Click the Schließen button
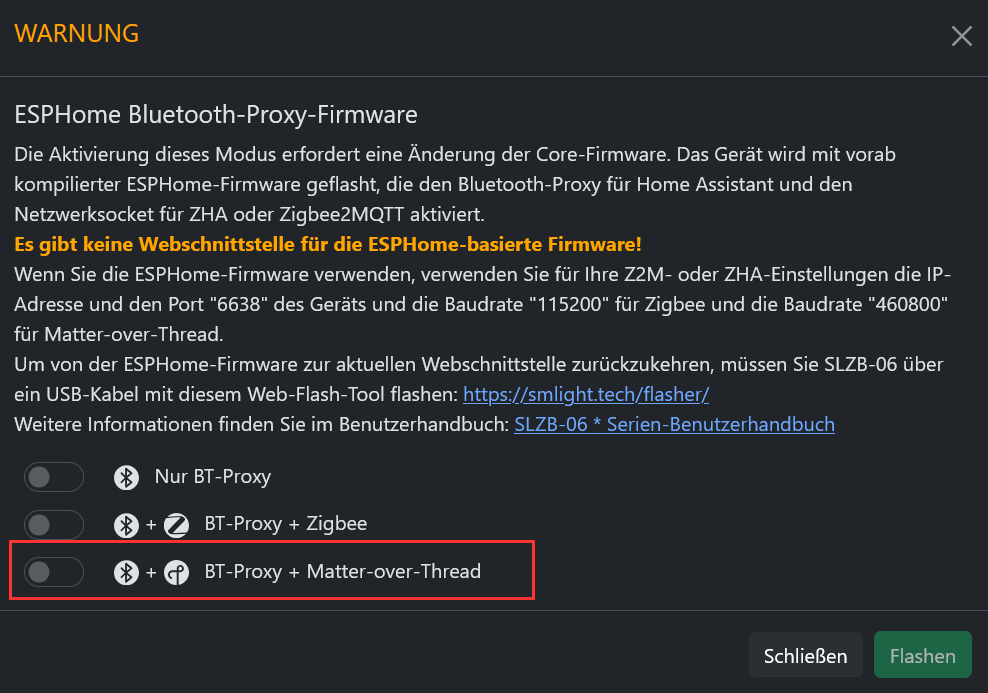Screen dimensions: 988x693 click(x=805, y=655)
